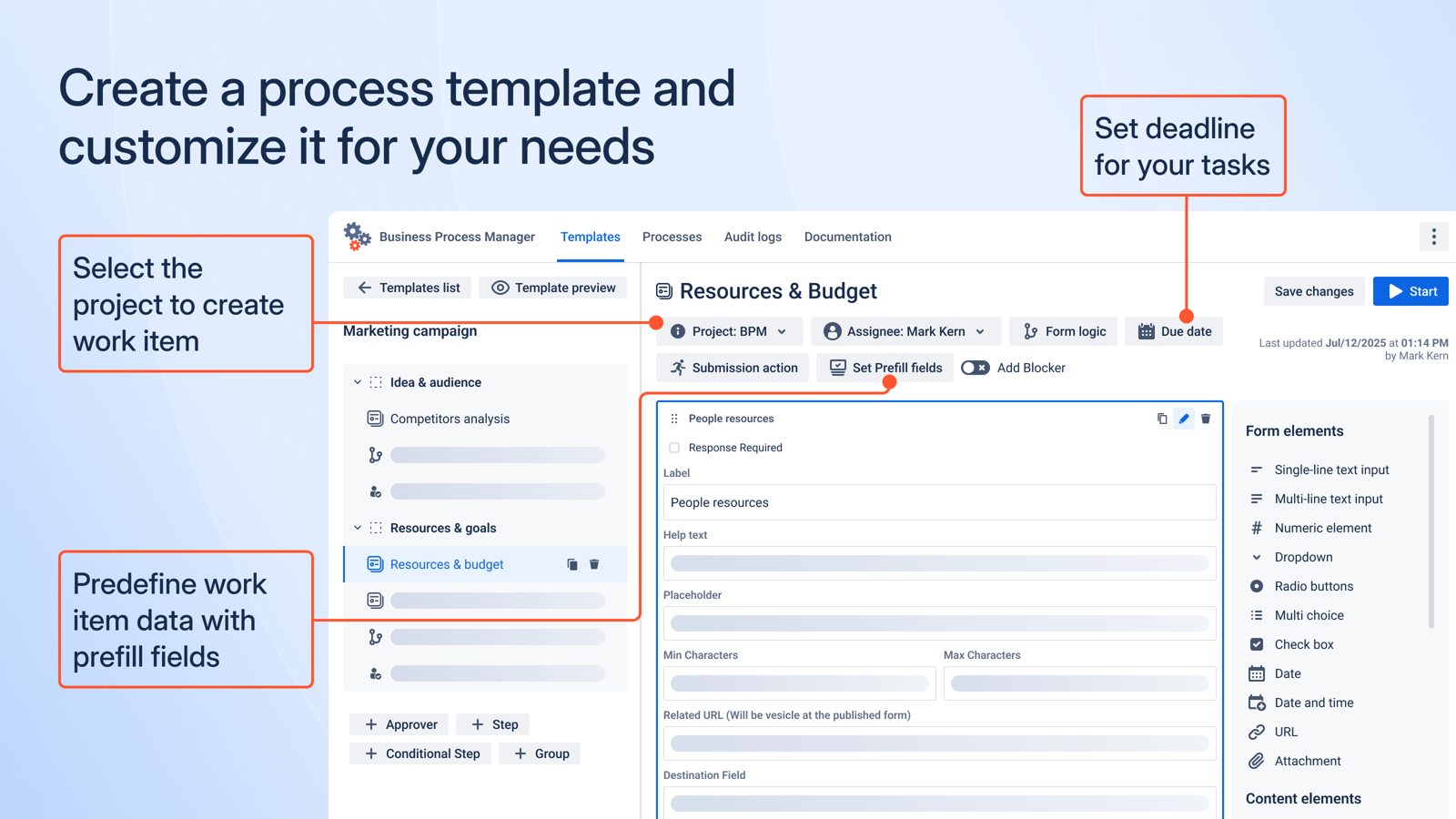Collapse the Resources & goals group
The width and height of the screenshot is (1456, 819).
coord(358,528)
